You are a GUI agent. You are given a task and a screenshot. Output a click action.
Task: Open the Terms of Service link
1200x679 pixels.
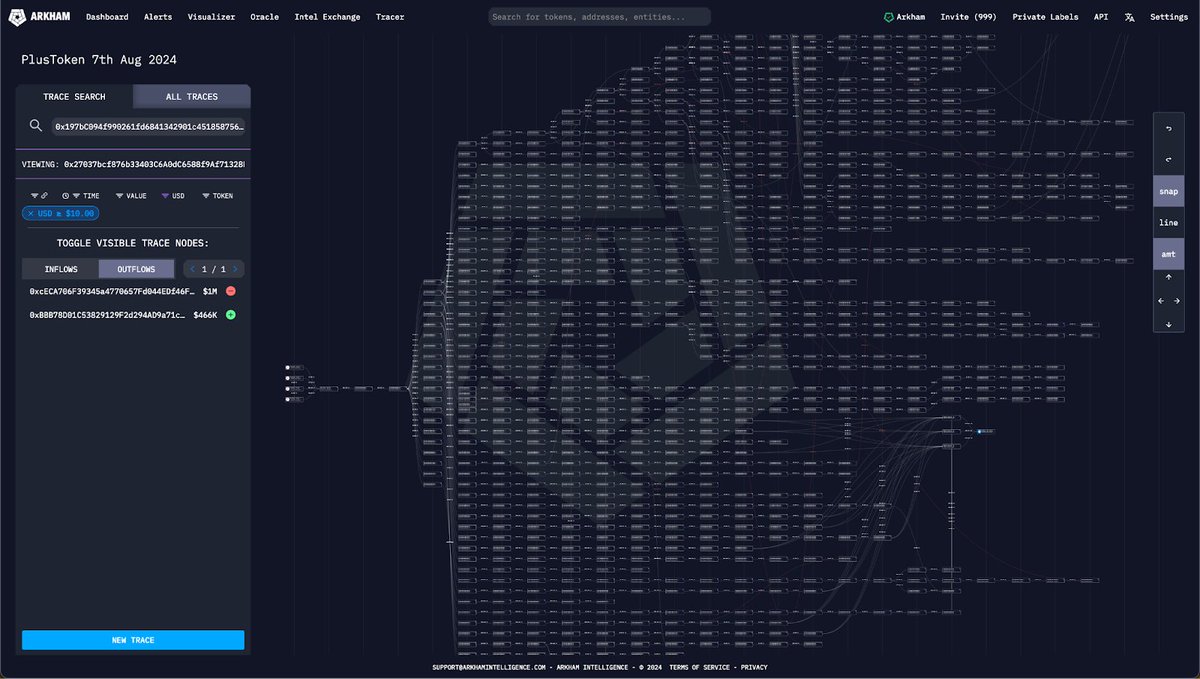[701, 667]
